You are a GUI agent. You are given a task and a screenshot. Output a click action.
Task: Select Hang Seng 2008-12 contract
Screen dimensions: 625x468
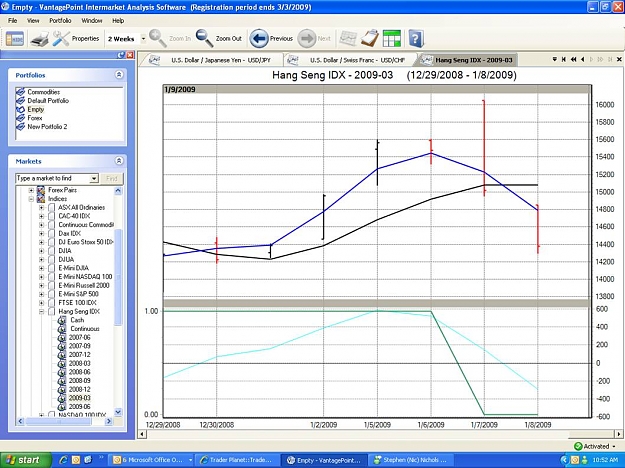pyautogui.click(x=79, y=389)
